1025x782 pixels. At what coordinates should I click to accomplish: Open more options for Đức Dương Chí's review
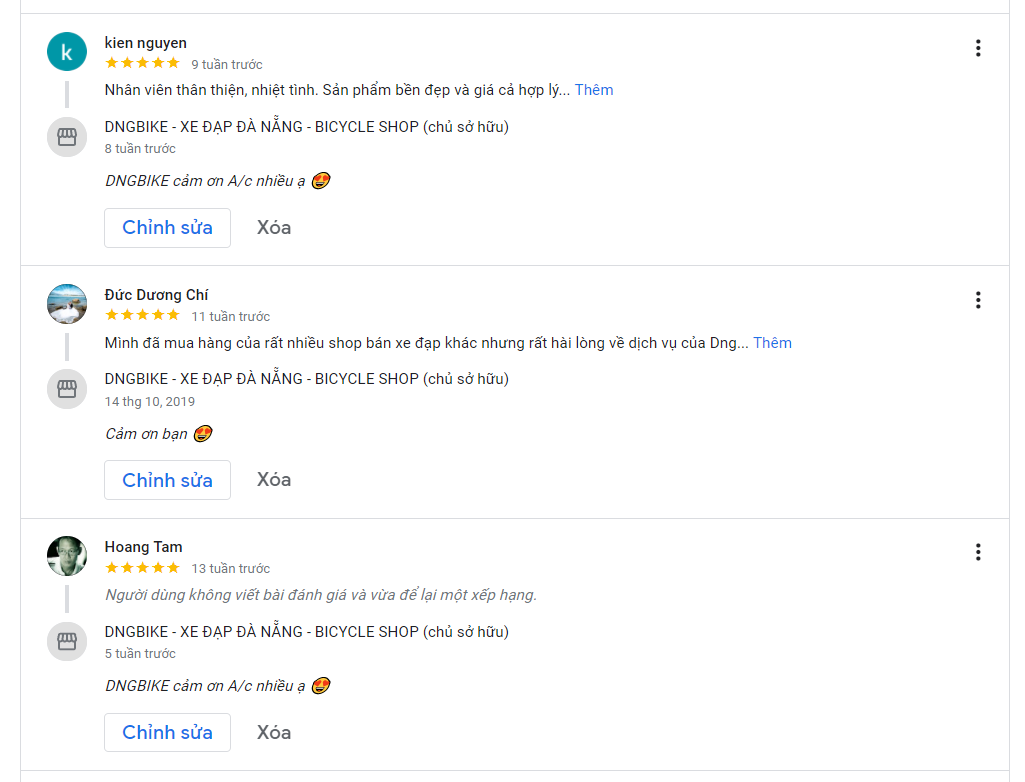tap(978, 300)
